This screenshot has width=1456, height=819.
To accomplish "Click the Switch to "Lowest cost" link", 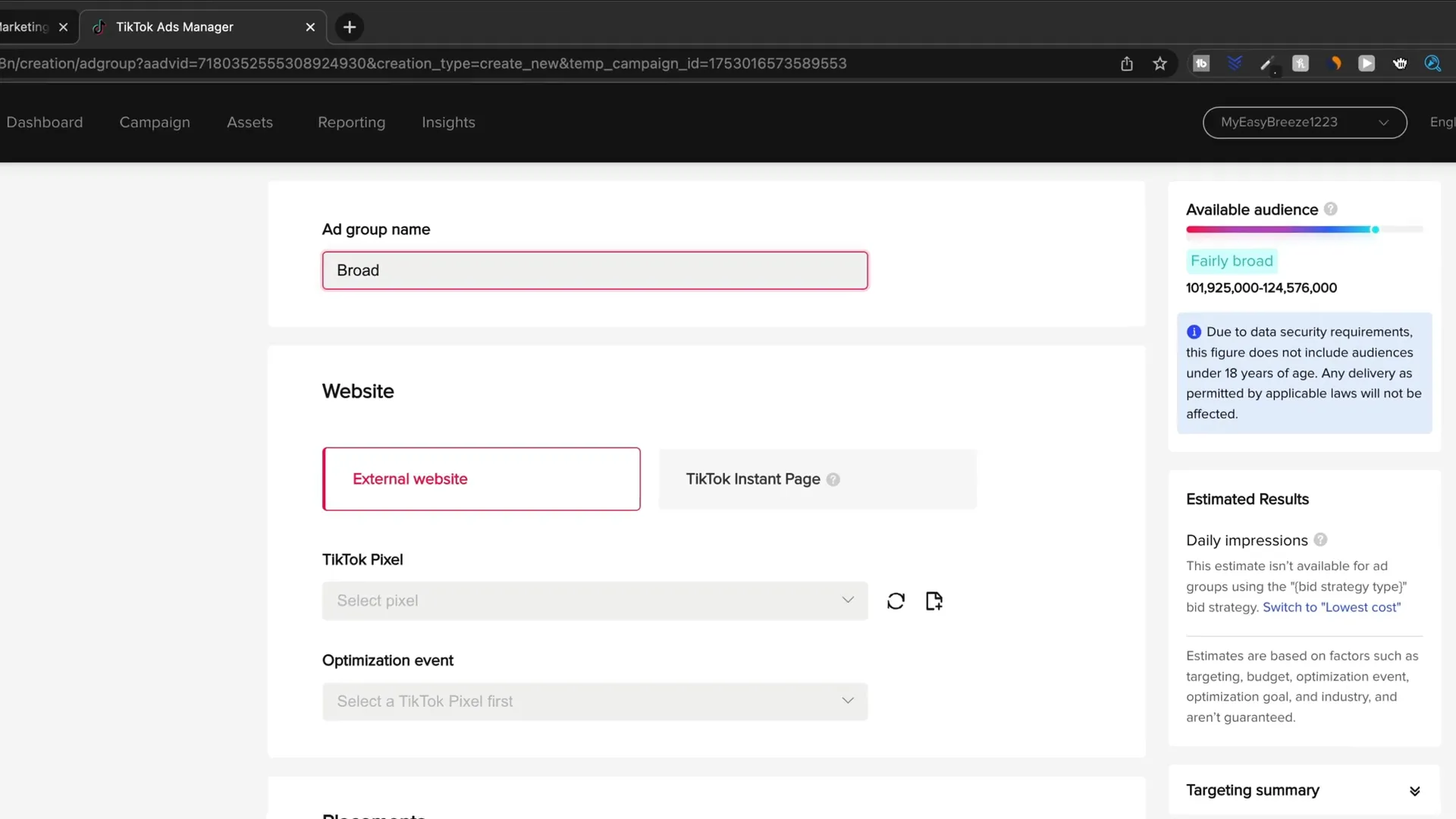I will pyautogui.click(x=1332, y=607).
